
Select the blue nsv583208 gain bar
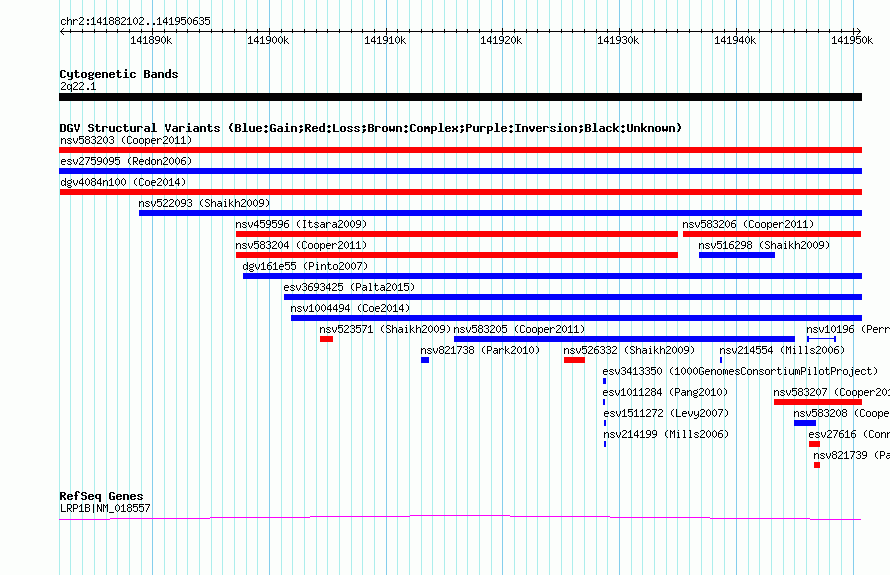tap(805, 423)
